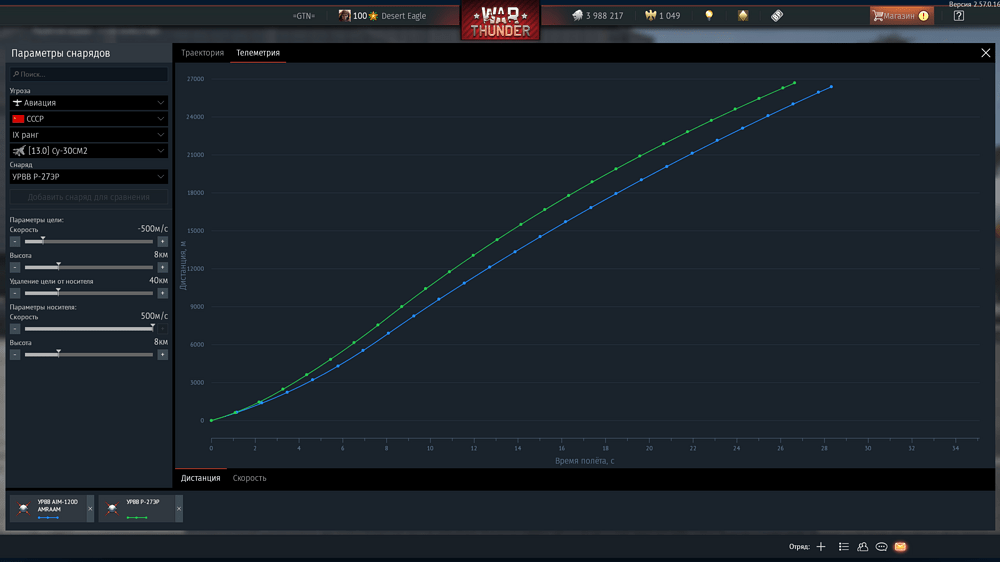Expand the Авиация threat dropdown

[x=89, y=103]
